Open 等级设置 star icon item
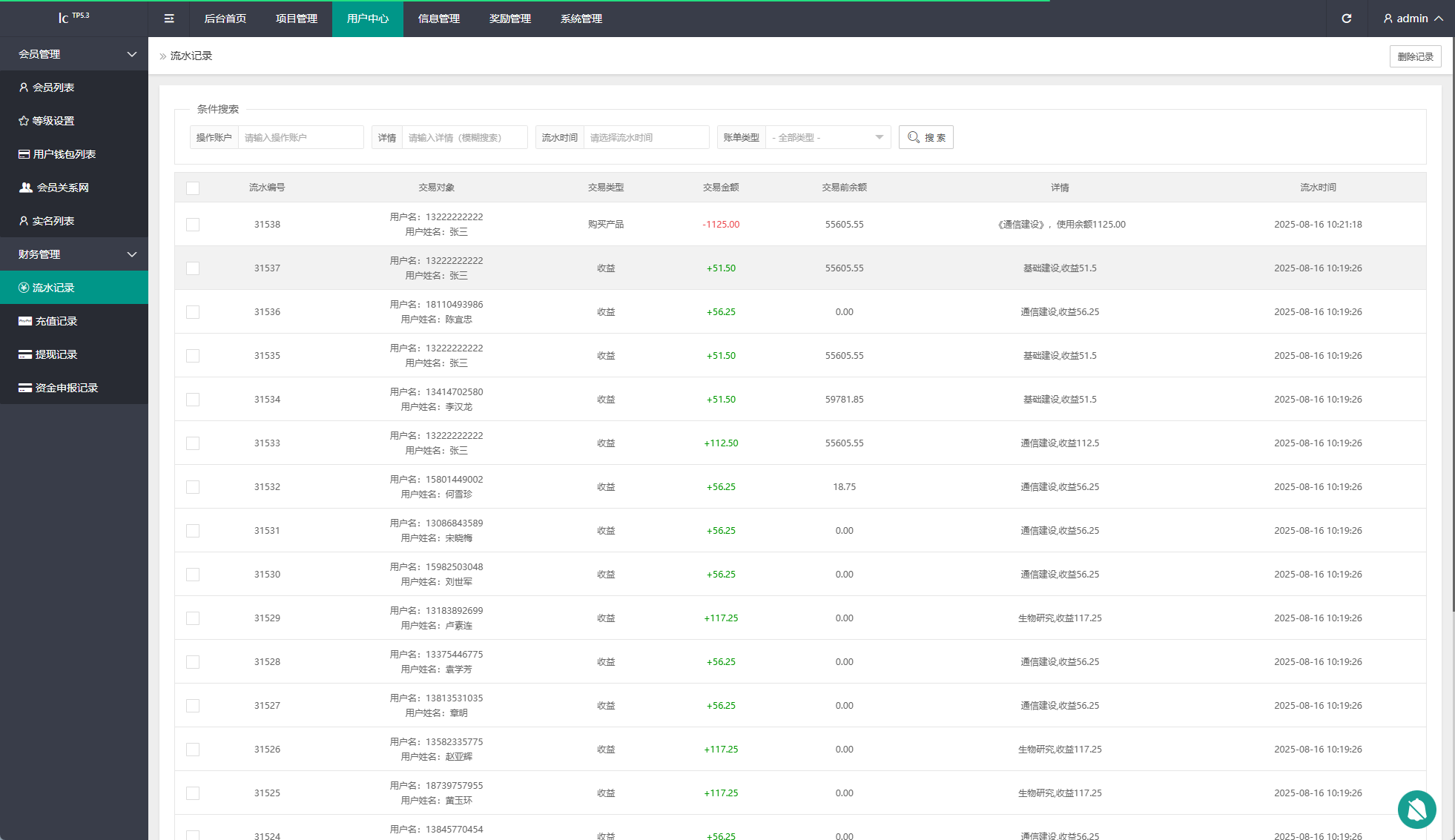Screen dimensions: 1455x840 pos(24,121)
